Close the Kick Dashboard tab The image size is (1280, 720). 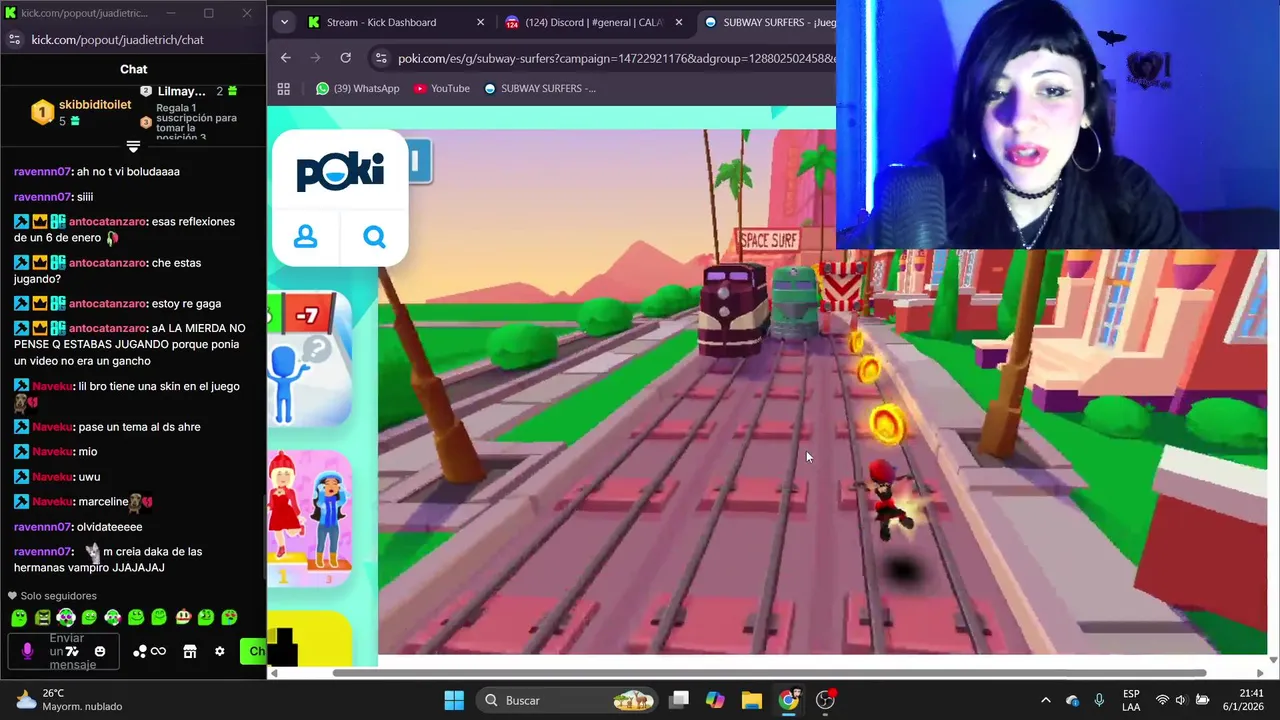coord(480,22)
